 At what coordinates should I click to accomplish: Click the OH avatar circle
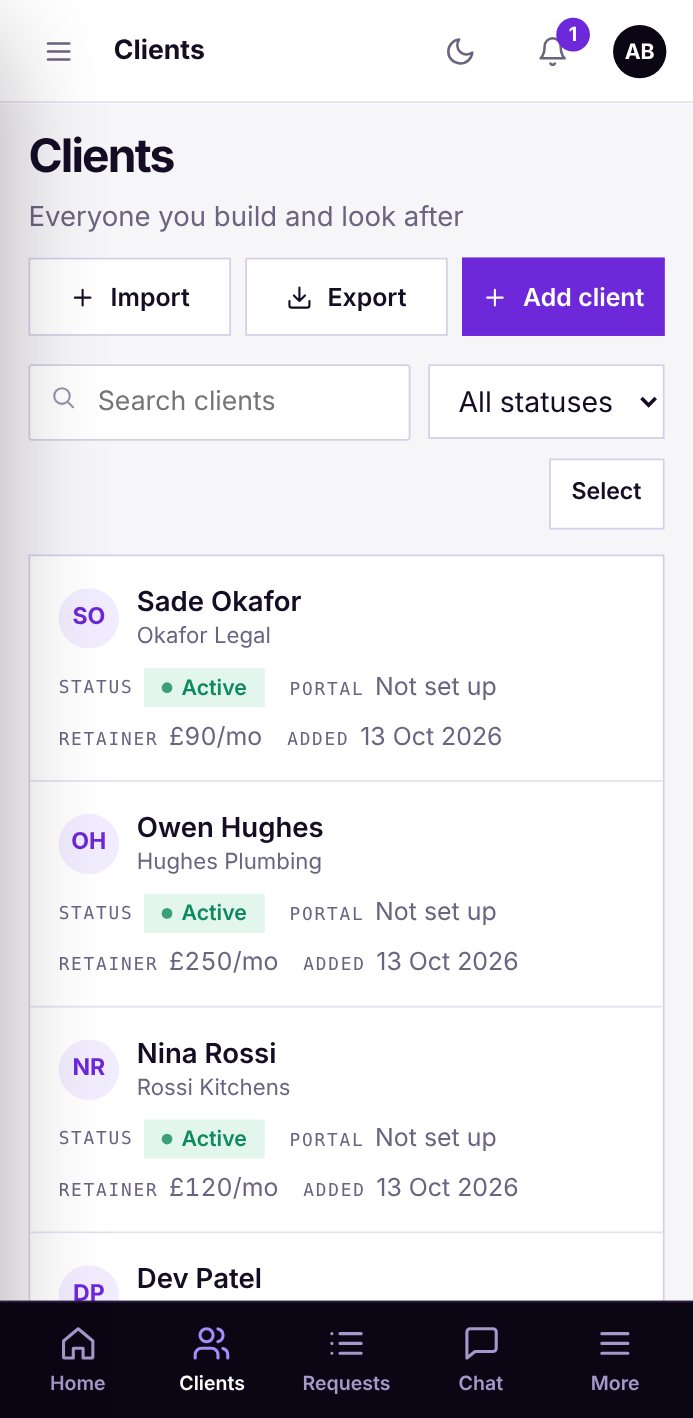click(89, 842)
